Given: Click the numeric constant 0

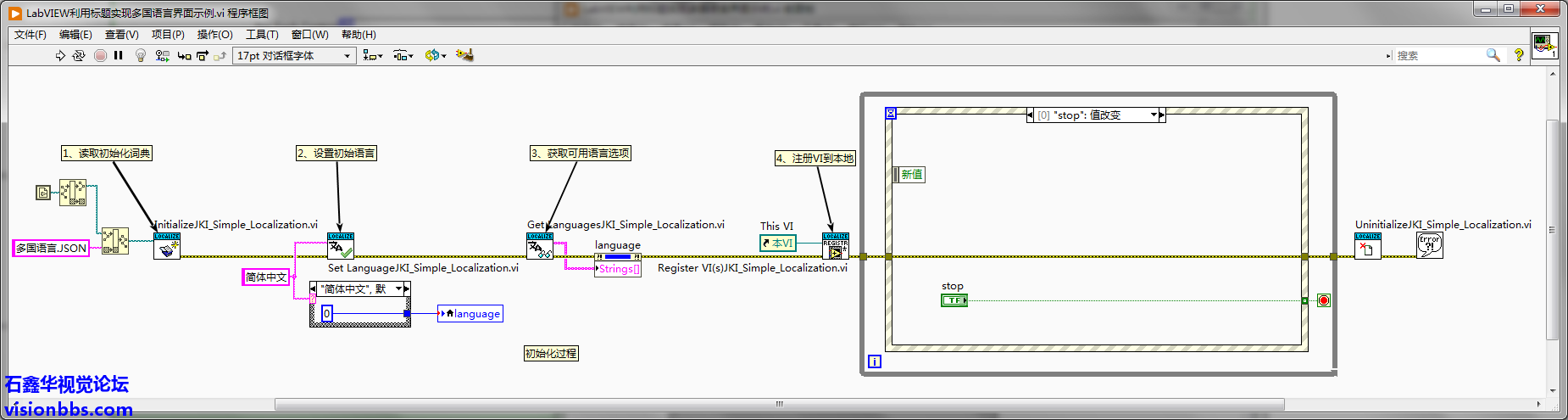Looking at the screenshot, I should [327, 314].
